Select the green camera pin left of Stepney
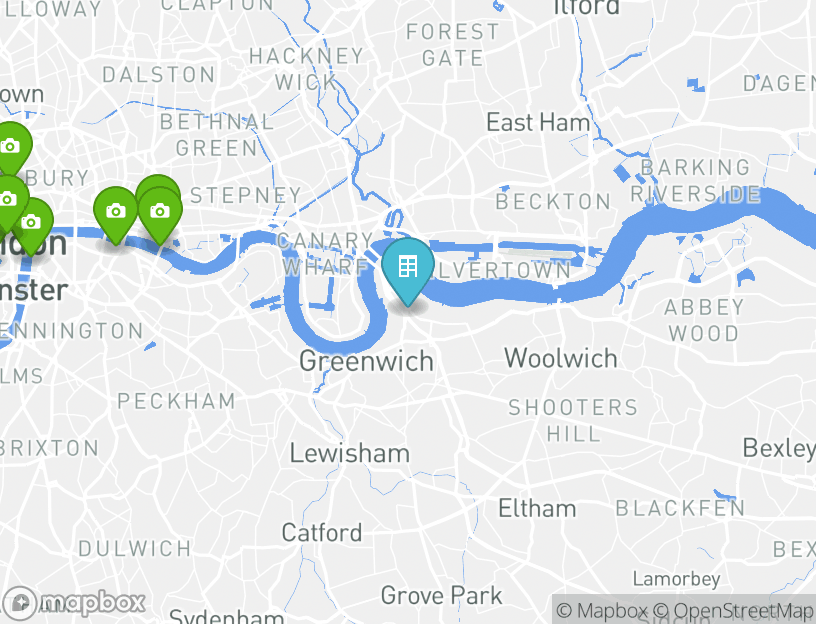This screenshot has width=816, height=624. tap(160, 213)
